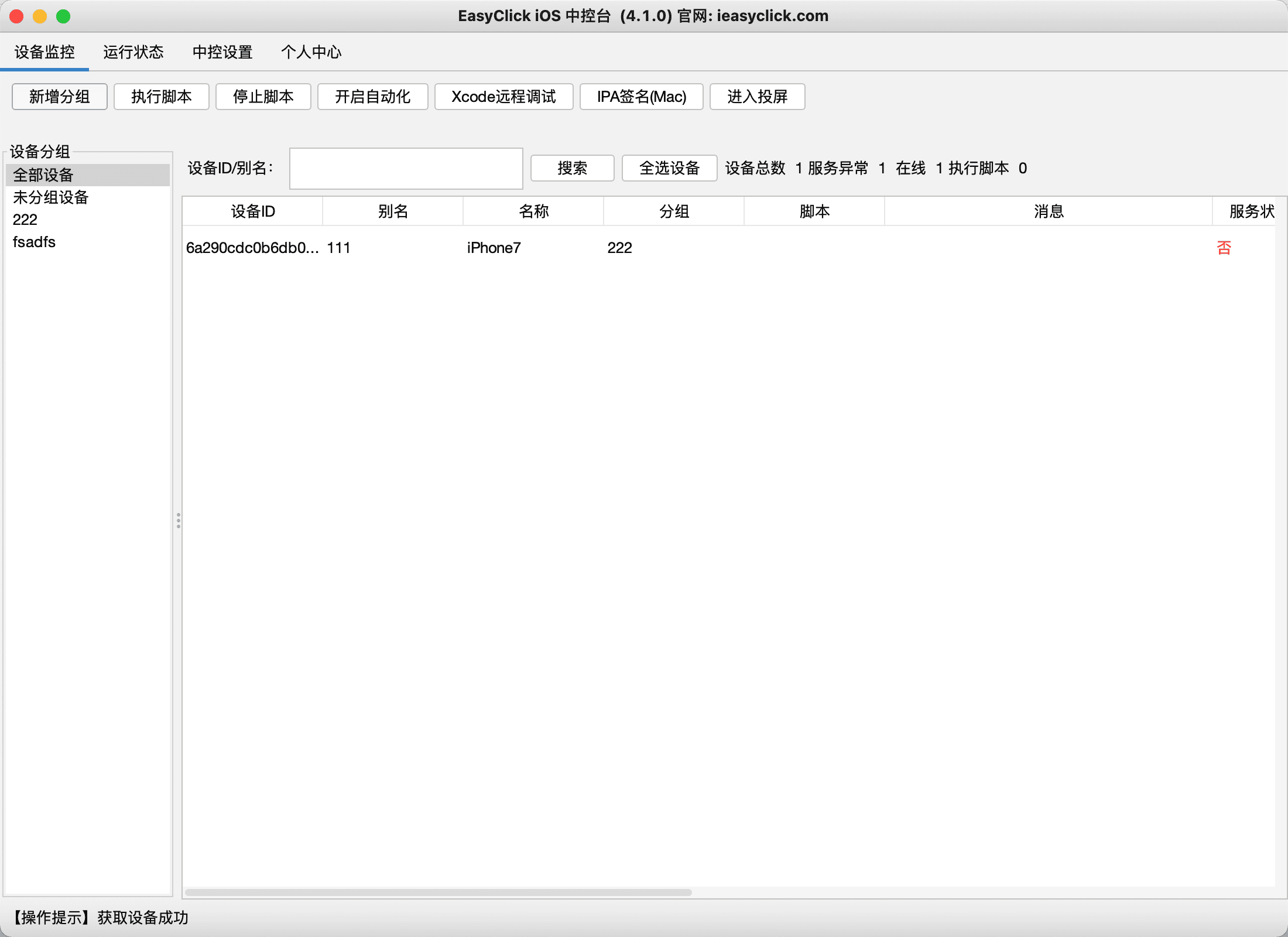Select 未分组设备 in the device groups

50,197
